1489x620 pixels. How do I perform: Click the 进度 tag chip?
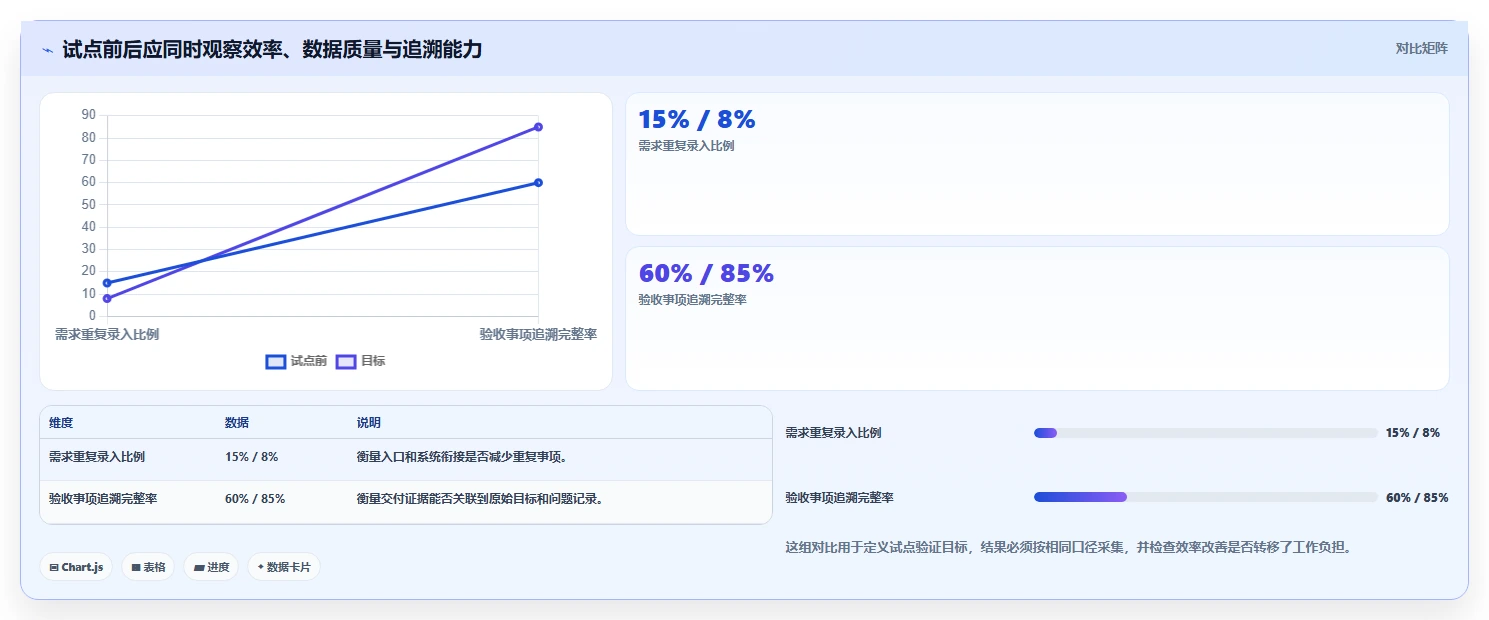(211, 567)
